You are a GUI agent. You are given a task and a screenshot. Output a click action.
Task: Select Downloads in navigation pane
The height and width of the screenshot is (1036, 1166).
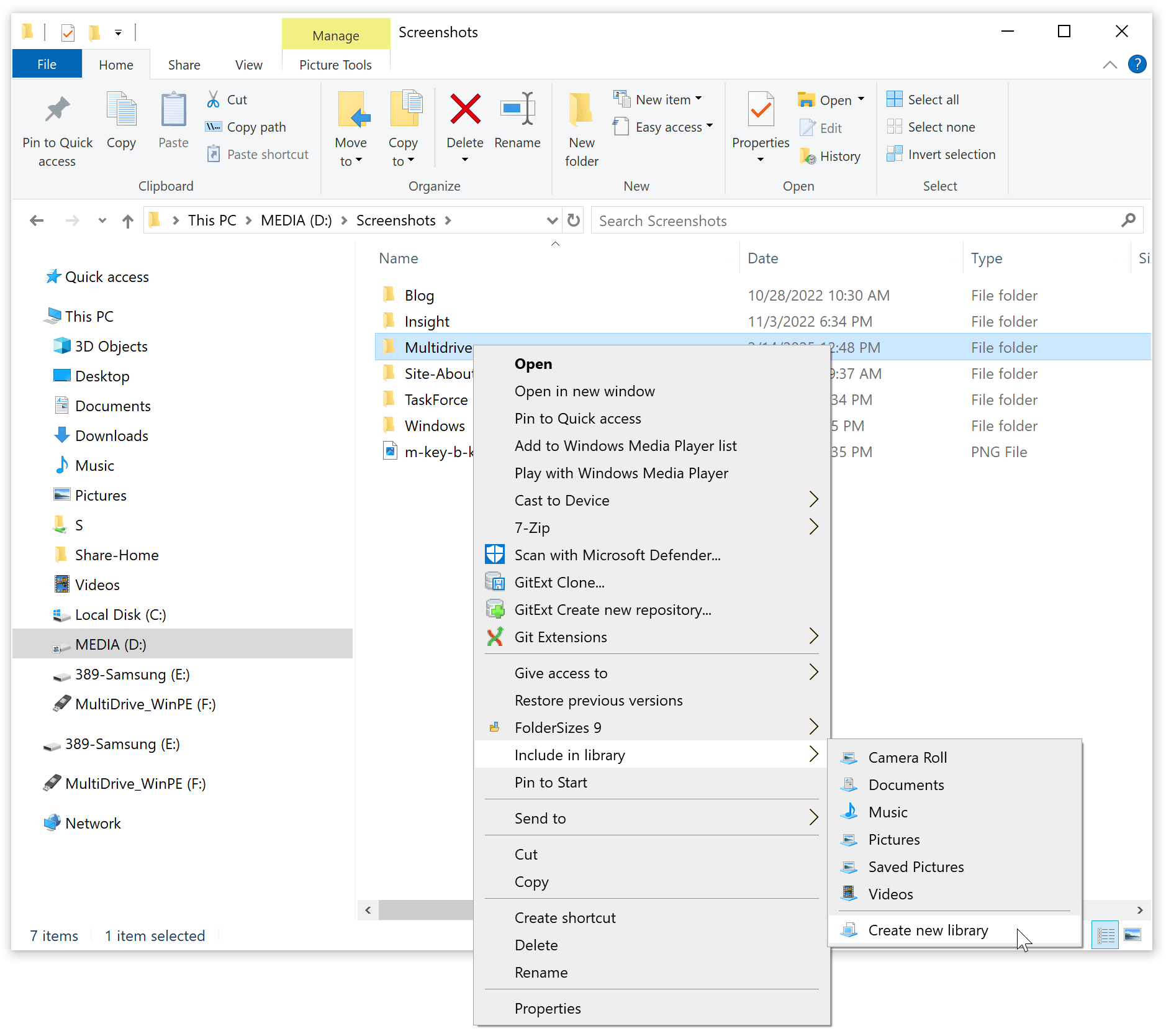click(x=111, y=435)
